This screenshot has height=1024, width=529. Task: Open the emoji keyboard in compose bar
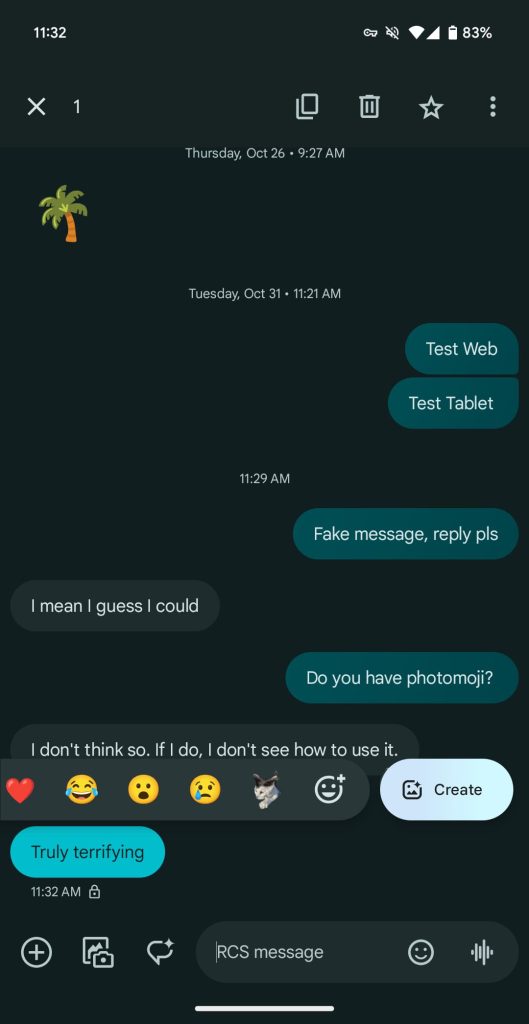tap(421, 952)
